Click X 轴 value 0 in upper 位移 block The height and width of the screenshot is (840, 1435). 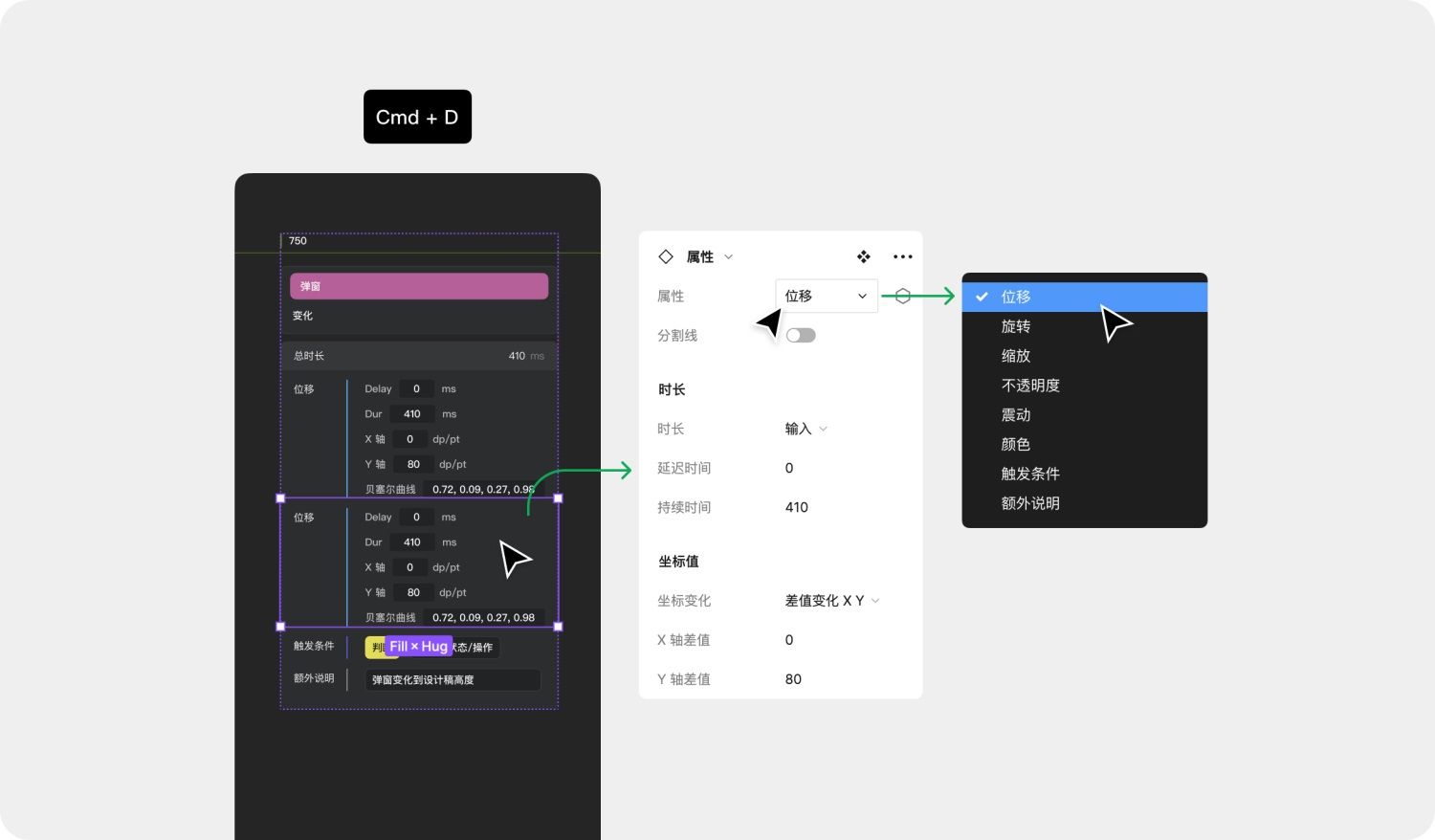pos(409,439)
